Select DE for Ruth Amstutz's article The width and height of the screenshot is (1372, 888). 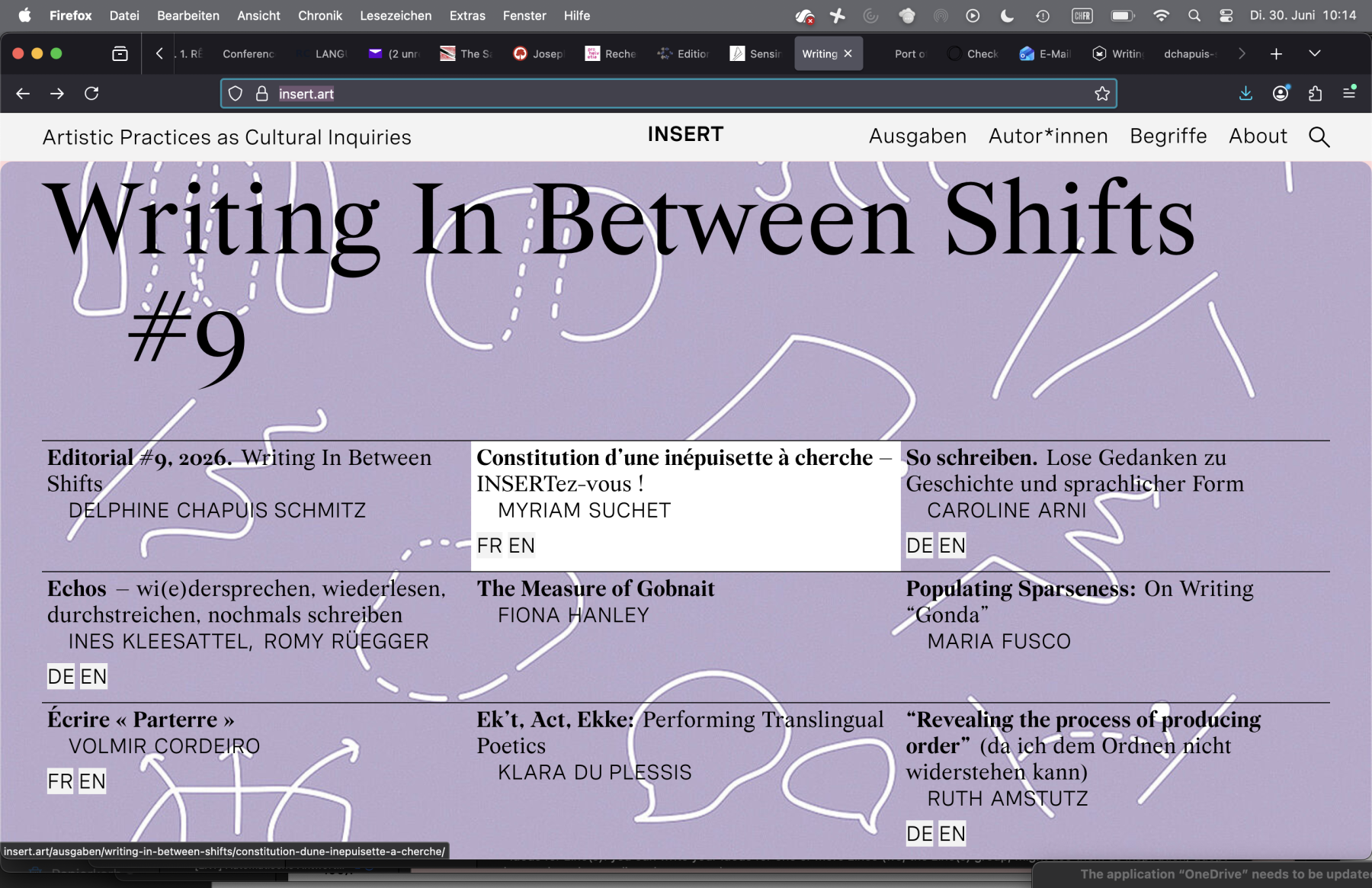919,834
